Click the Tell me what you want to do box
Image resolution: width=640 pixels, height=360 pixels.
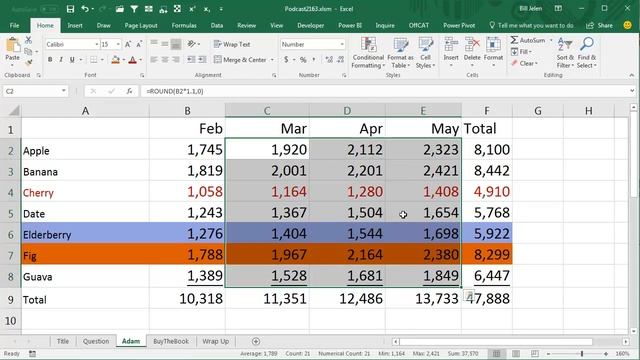[x=531, y=25]
